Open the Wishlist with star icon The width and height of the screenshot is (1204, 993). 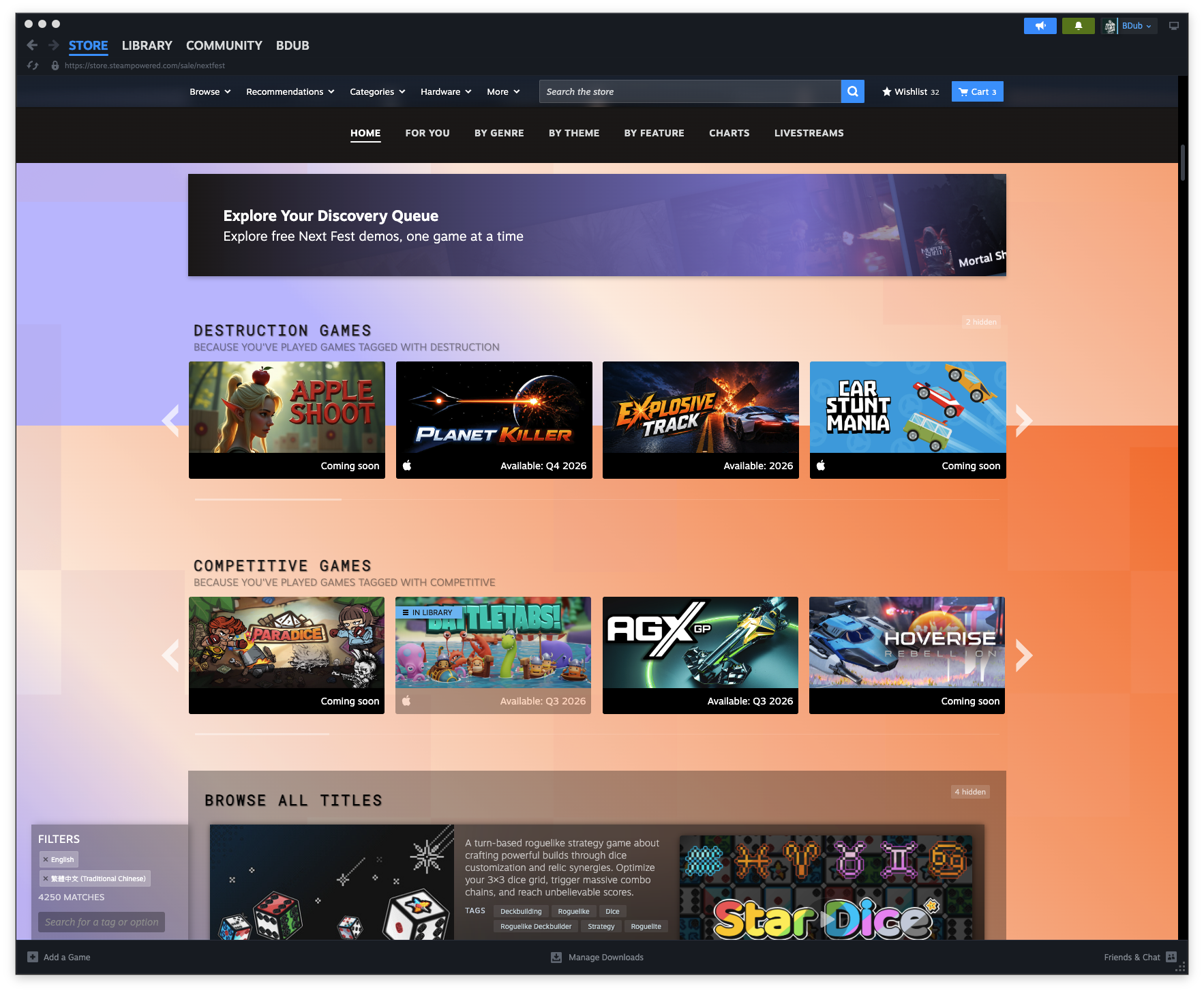[x=910, y=91]
